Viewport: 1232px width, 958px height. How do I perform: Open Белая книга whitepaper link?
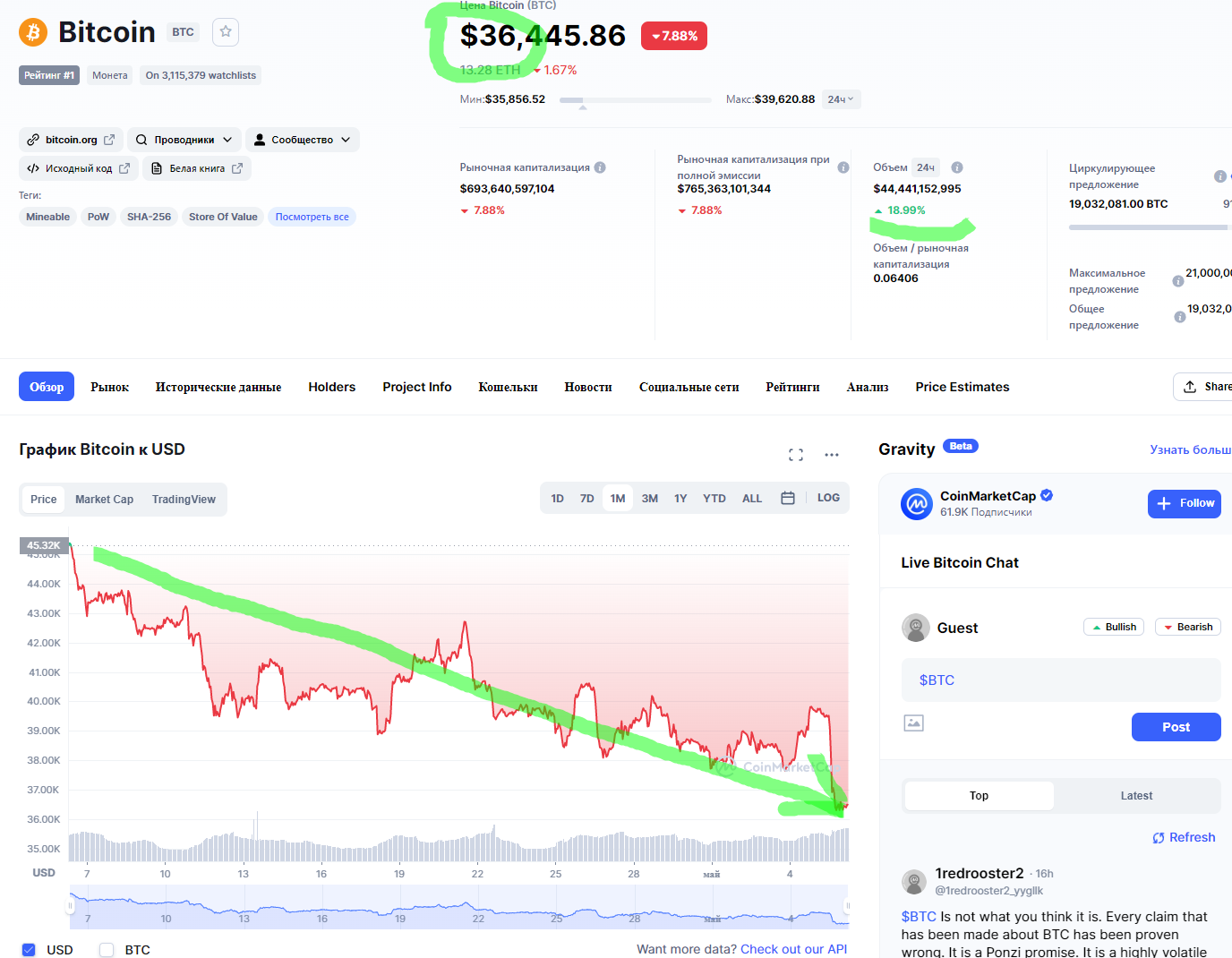coord(197,168)
